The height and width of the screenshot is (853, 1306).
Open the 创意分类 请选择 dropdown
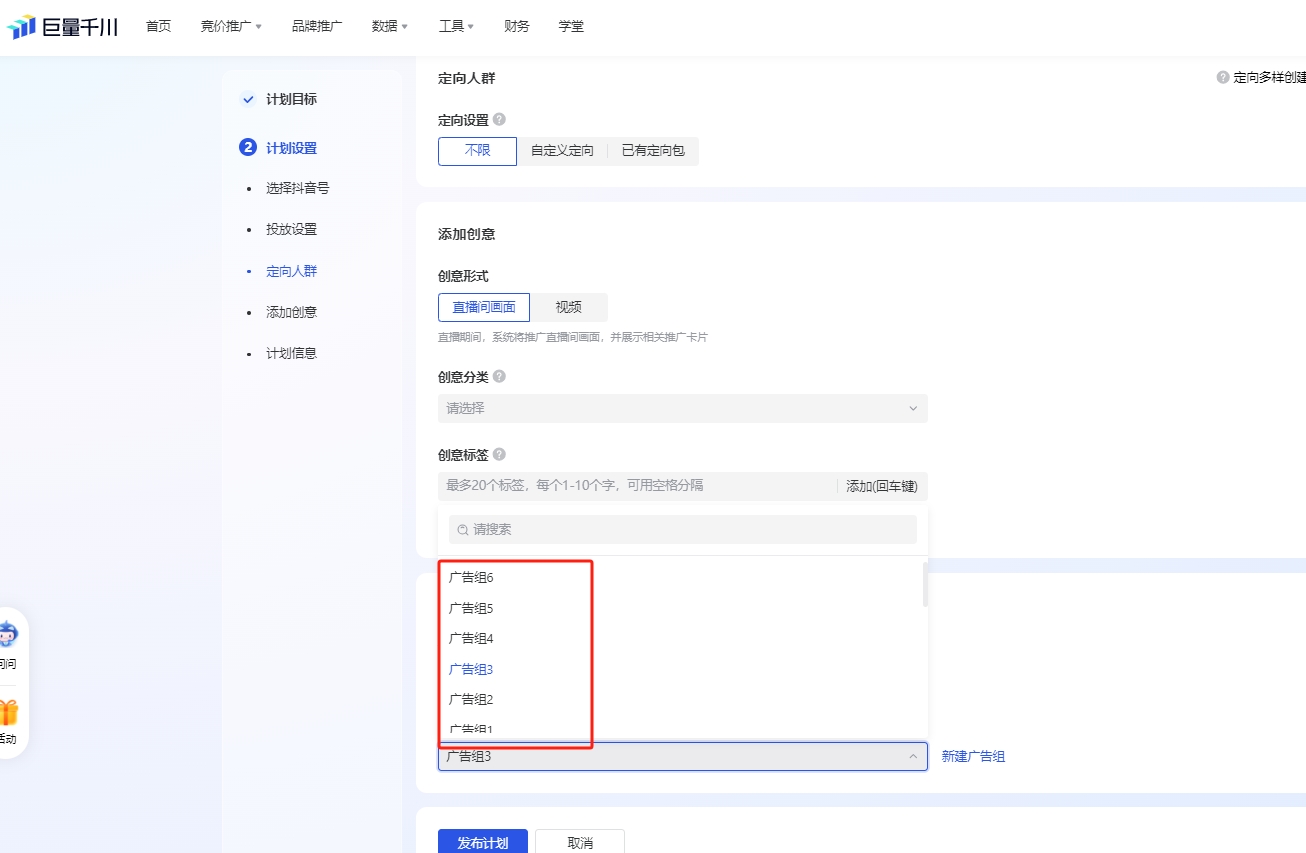point(682,408)
